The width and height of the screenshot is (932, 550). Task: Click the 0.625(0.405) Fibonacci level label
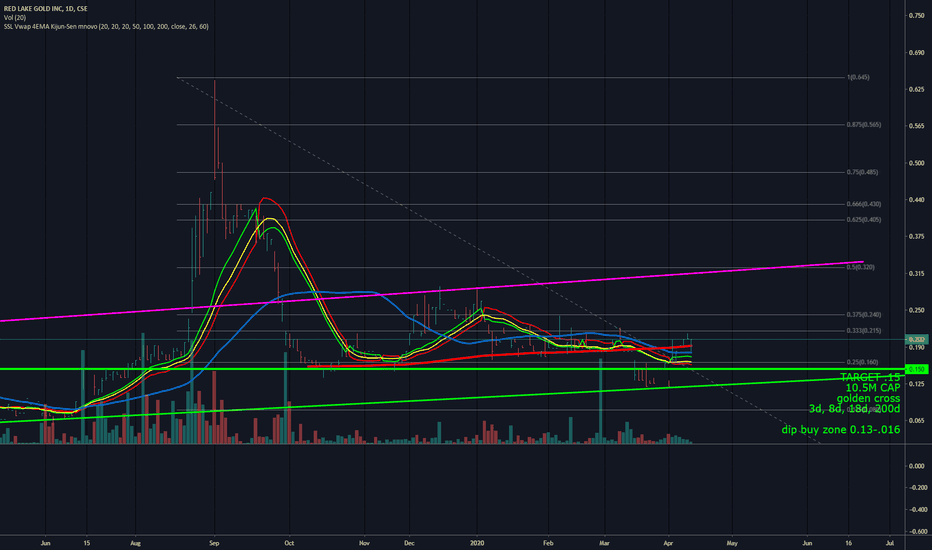[864, 220]
